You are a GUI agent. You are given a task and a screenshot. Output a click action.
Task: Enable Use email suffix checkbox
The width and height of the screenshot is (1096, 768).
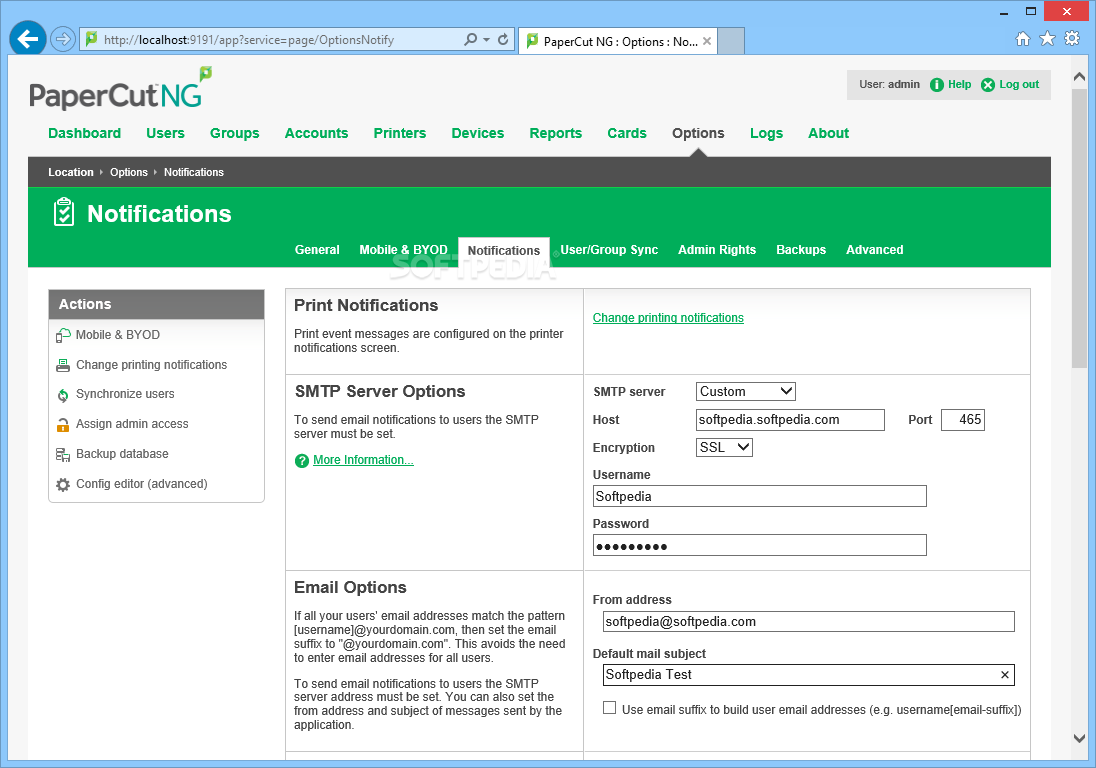(610, 708)
